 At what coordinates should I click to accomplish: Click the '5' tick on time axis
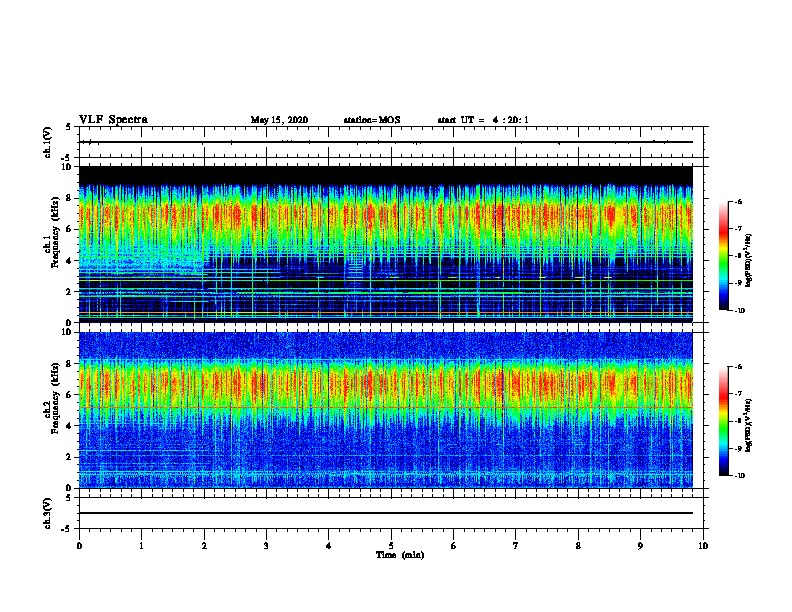tap(391, 546)
